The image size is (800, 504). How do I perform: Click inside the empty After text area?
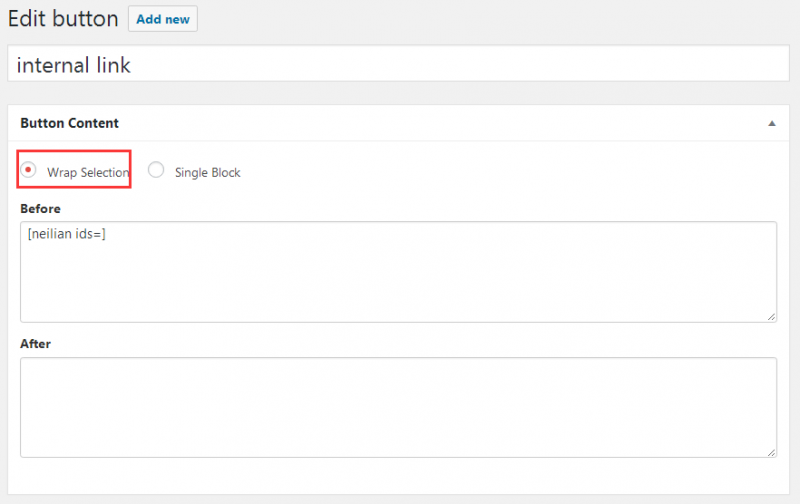pos(398,407)
